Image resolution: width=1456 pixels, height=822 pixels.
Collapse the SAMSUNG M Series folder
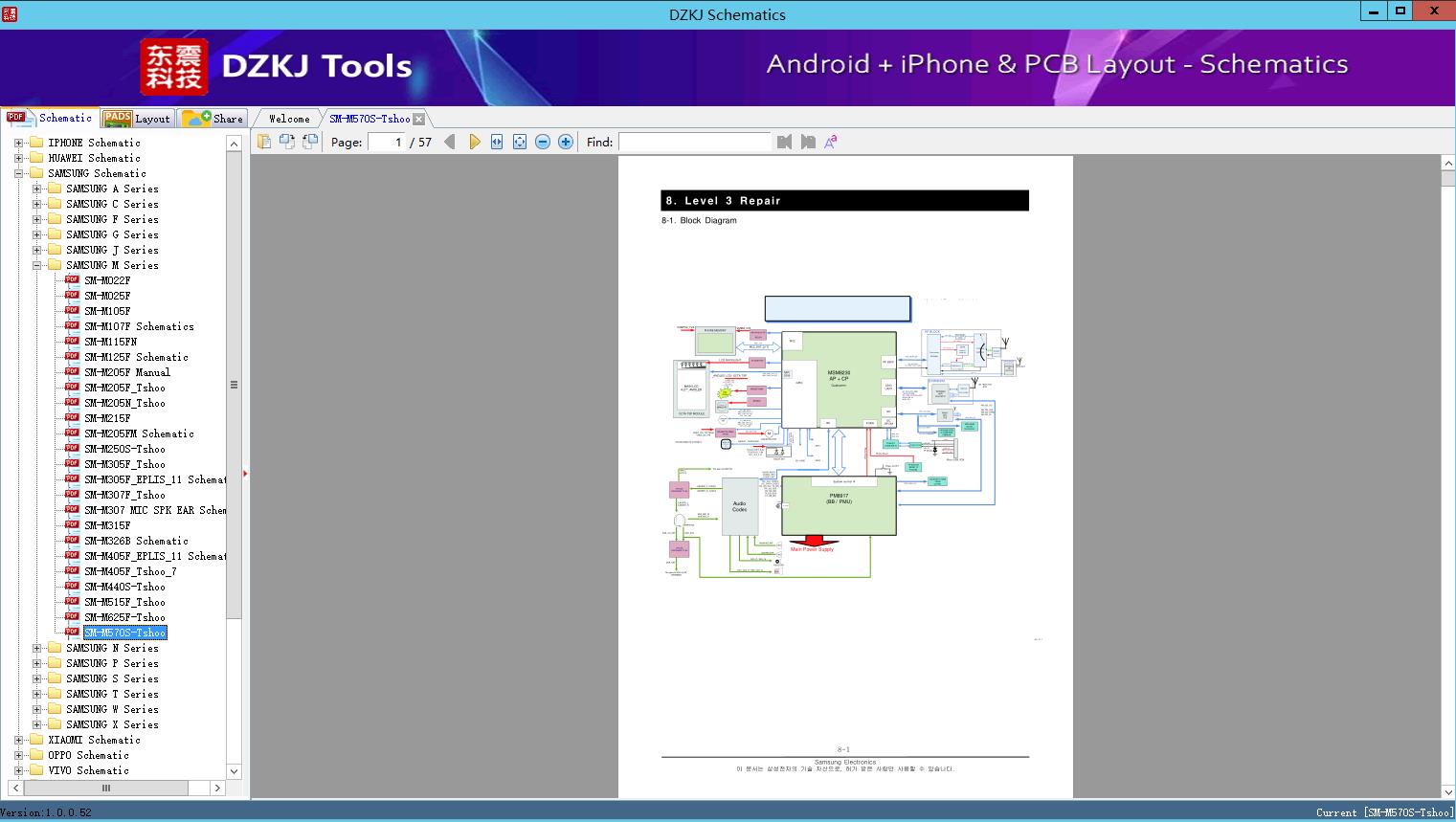click(x=36, y=265)
